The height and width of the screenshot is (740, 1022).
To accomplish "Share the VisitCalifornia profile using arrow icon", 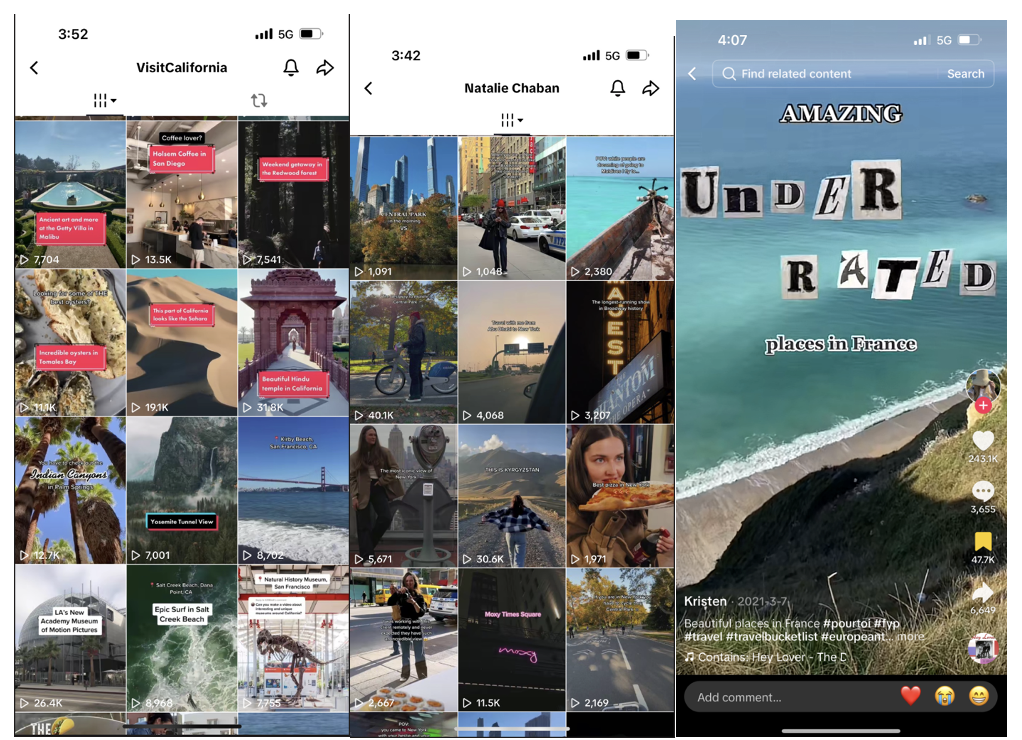I will [x=325, y=68].
